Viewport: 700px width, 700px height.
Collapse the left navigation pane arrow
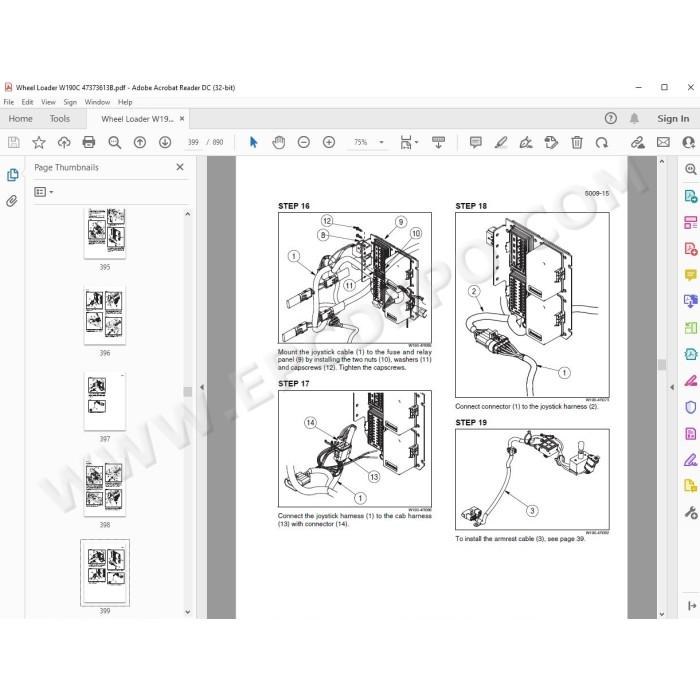(x=202, y=388)
